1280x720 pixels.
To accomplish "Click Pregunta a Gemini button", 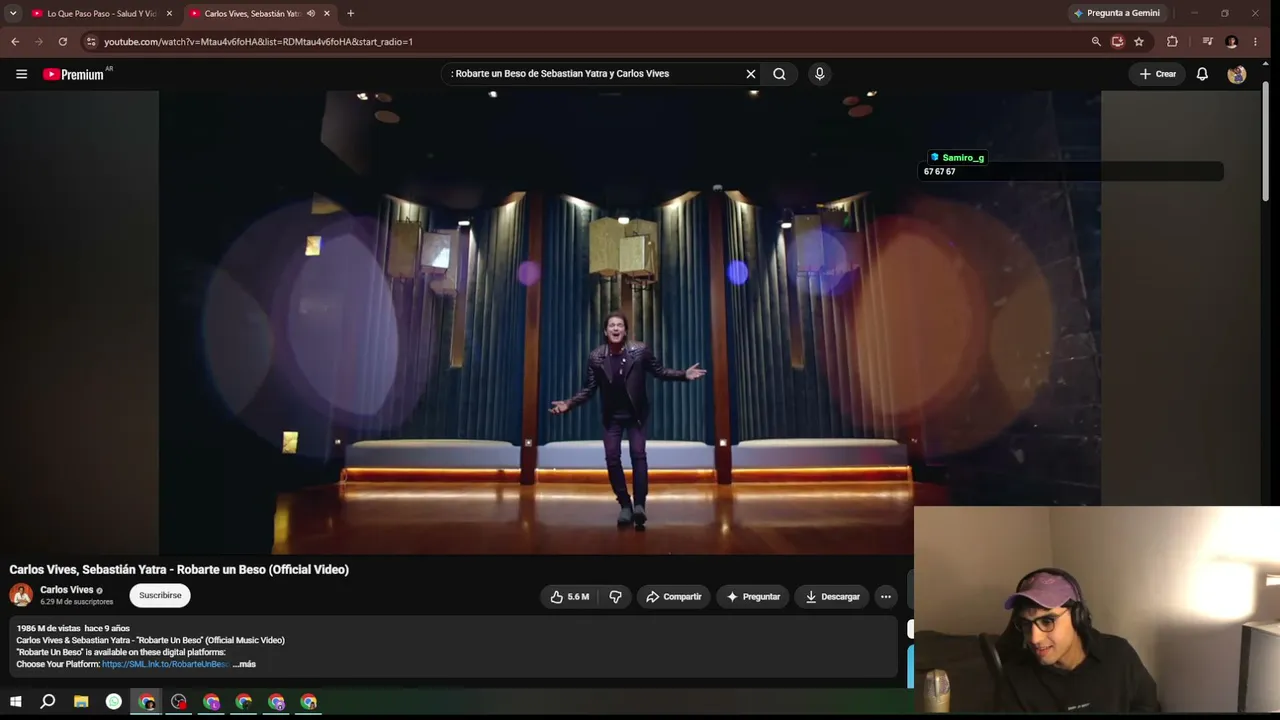I will (1116, 14).
